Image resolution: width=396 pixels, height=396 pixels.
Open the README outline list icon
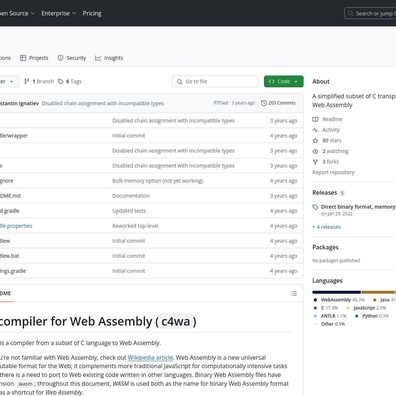pos(294,293)
